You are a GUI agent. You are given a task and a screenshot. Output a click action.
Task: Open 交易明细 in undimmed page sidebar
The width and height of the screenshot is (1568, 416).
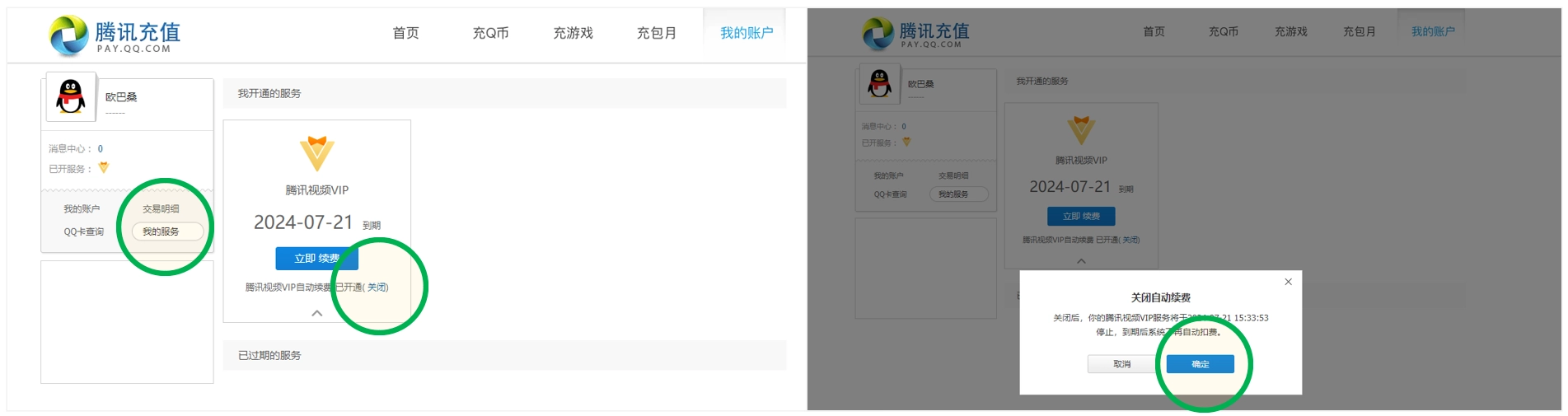click(x=161, y=209)
